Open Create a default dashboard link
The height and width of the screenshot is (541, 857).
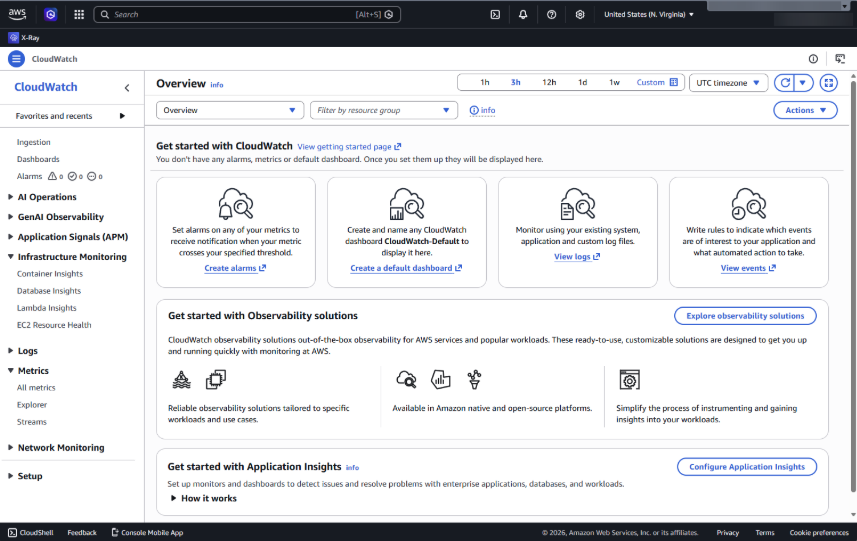pos(406,268)
